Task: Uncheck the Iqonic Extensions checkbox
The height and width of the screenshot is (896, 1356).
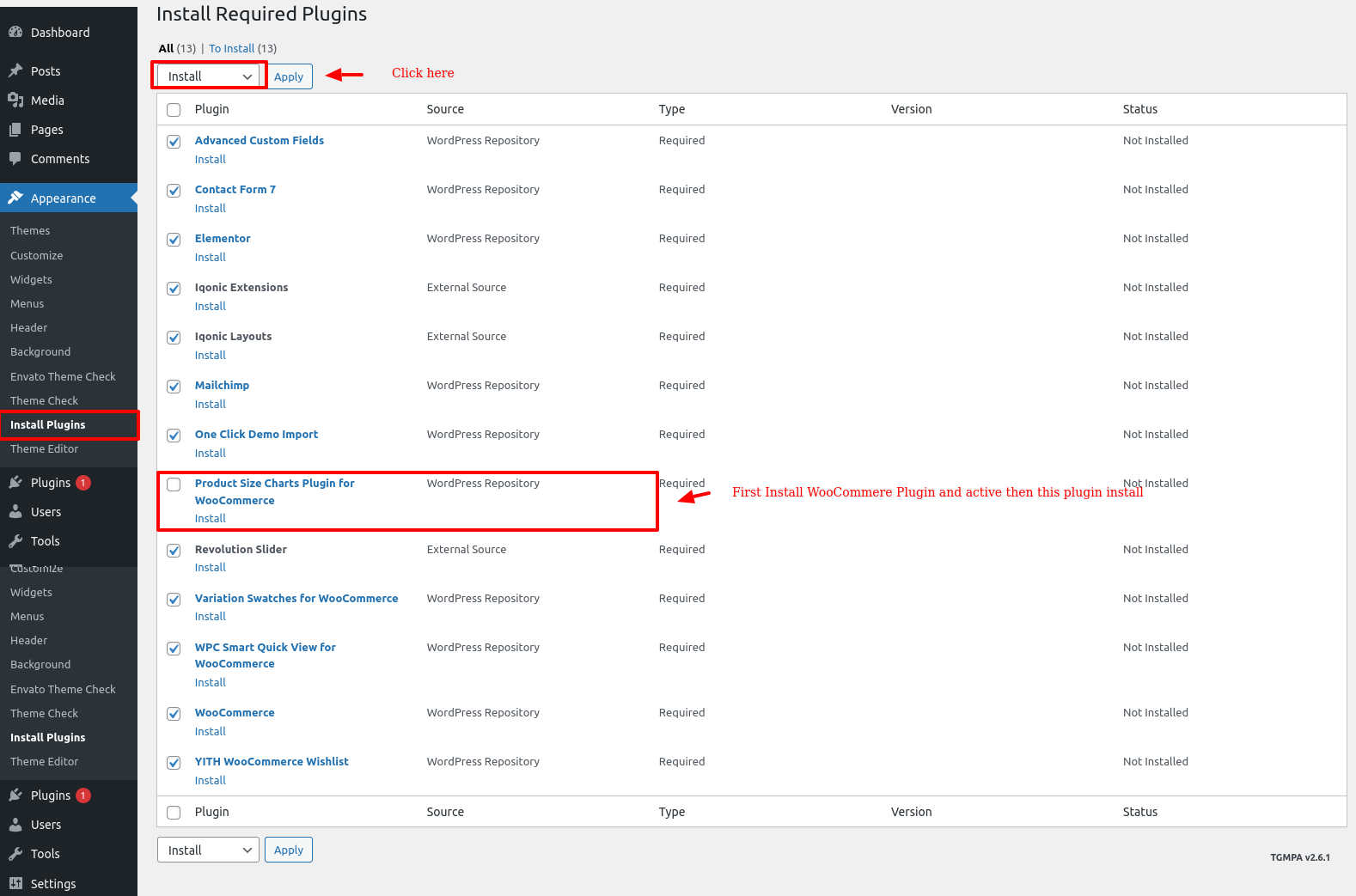Action: click(x=174, y=289)
